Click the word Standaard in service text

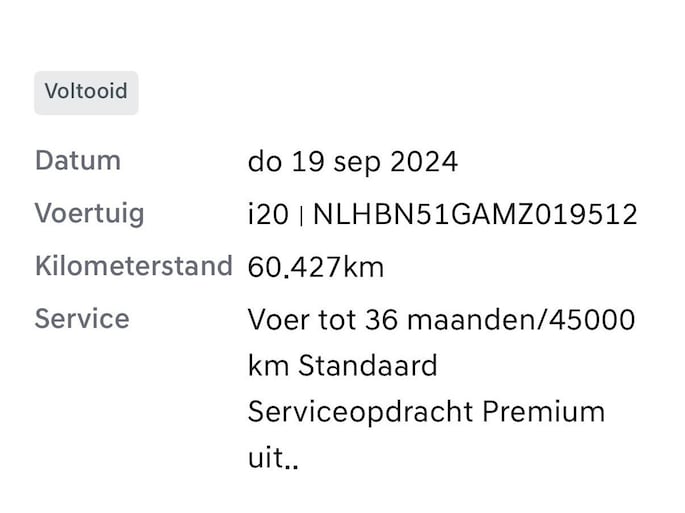tap(368, 366)
